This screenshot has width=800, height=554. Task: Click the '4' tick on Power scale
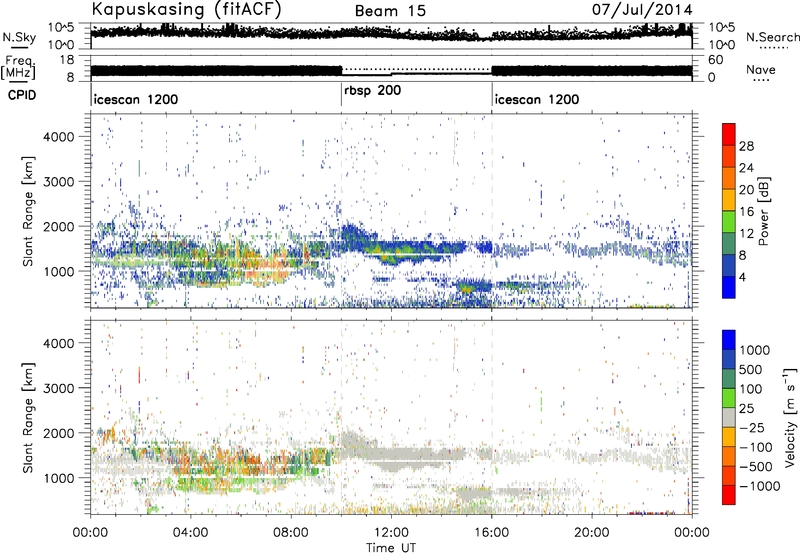[x=743, y=277]
